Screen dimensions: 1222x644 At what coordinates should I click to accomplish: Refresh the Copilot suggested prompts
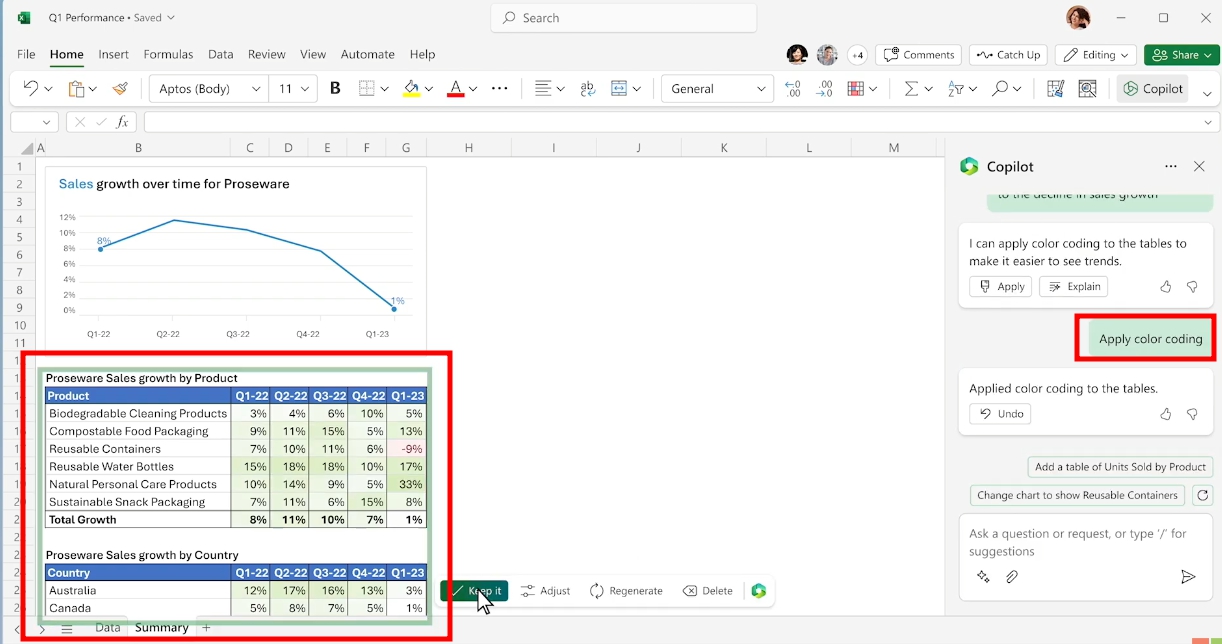[1202, 495]
